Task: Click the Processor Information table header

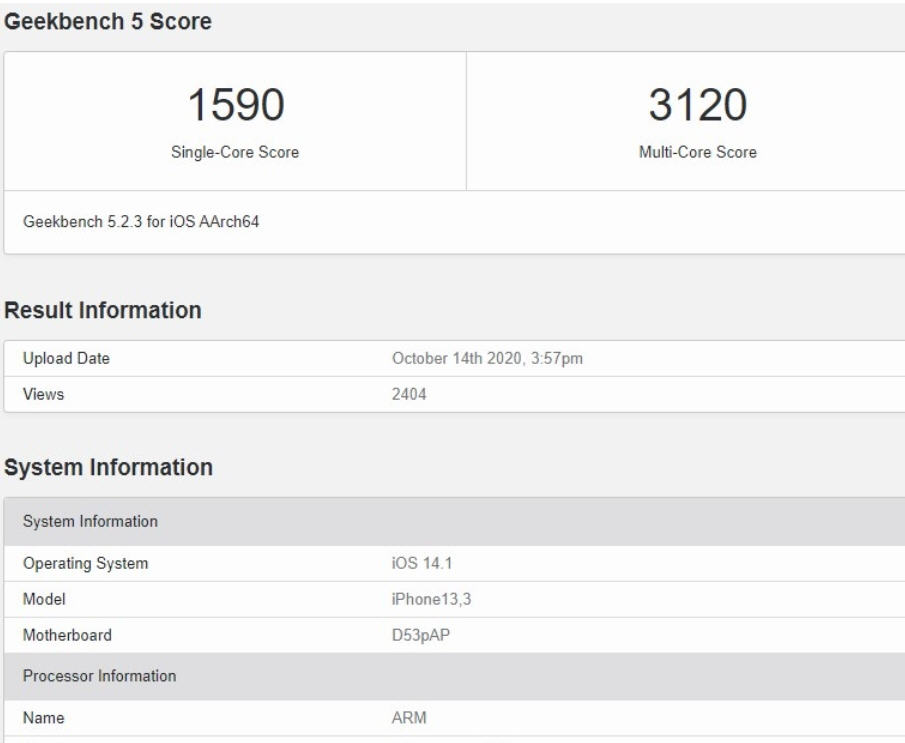Action: point(454,676)
